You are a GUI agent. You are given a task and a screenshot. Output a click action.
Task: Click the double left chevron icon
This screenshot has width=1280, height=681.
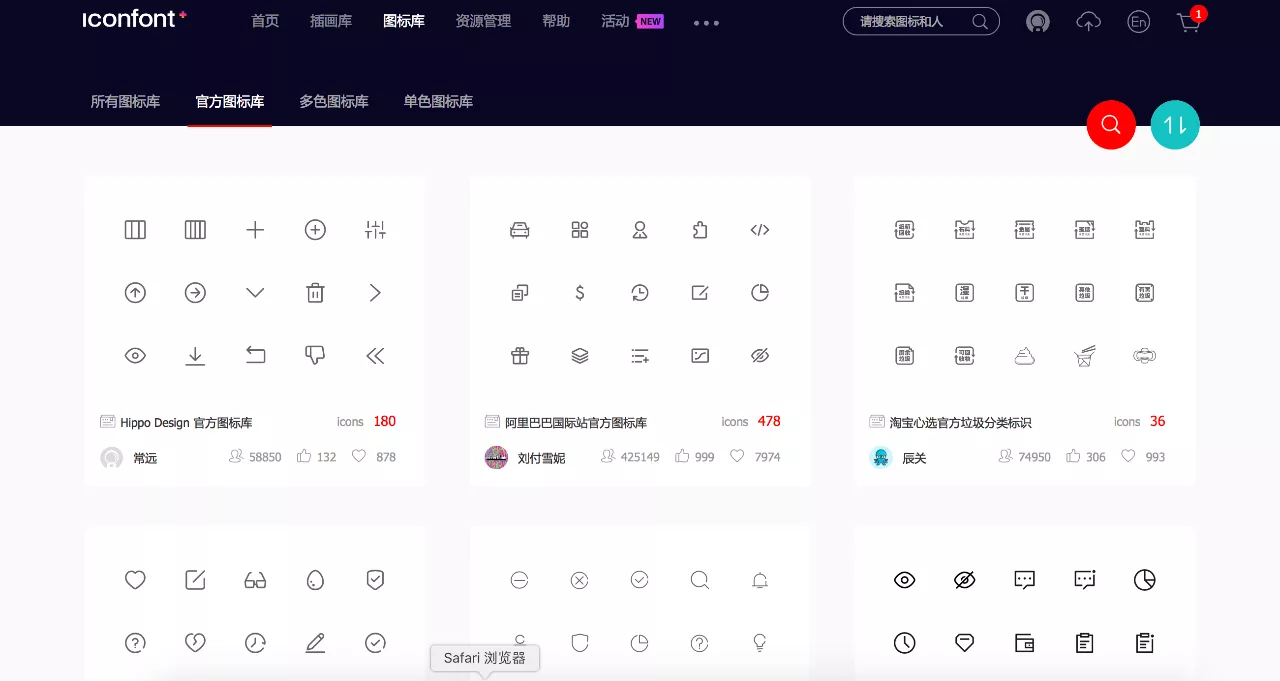point(375,355)
